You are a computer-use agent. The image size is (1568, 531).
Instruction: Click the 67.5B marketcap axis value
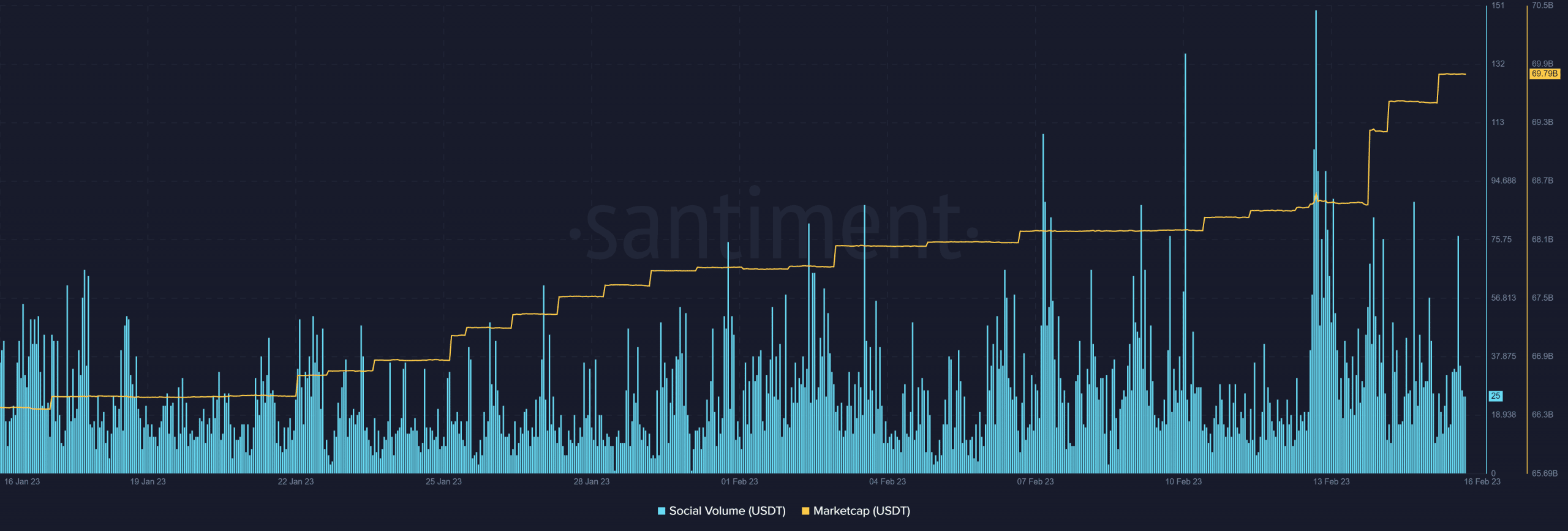[x=1542, y=298]
